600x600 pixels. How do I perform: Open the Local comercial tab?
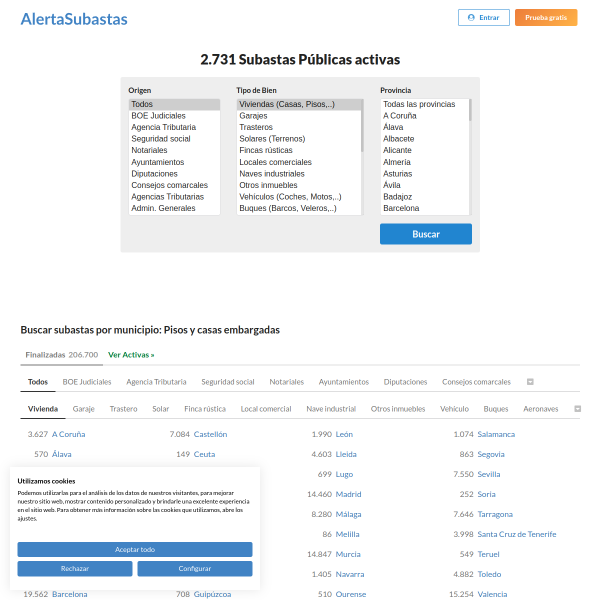click(266, 409)
